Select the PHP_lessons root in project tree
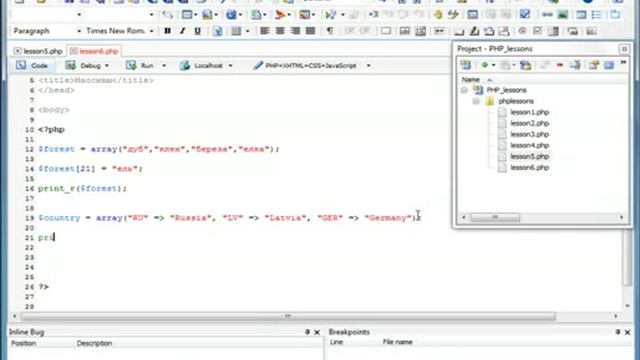This screenshot has width=640, height=360. (x=507, y=90)
